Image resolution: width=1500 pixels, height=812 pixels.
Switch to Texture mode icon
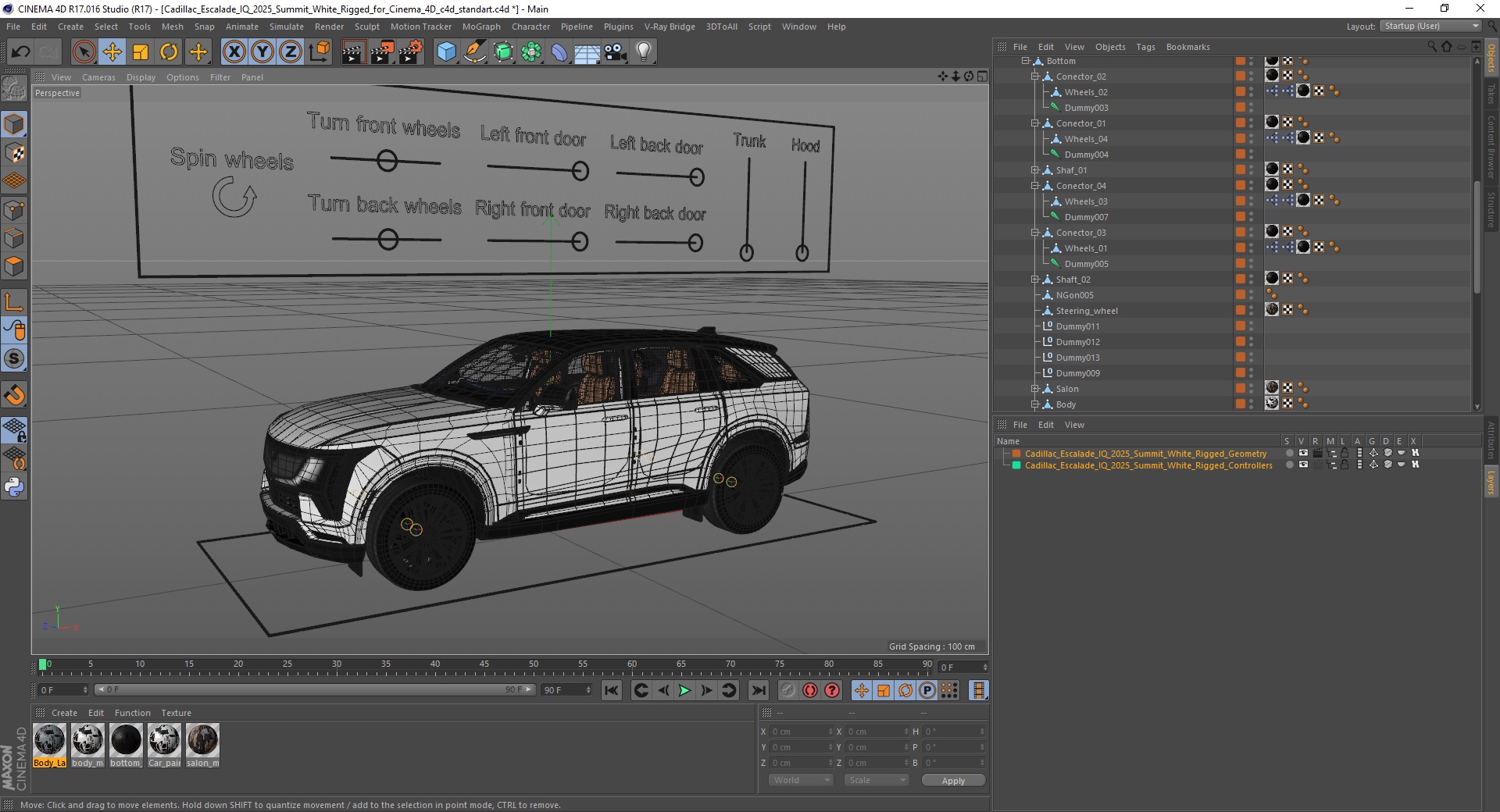14,152
